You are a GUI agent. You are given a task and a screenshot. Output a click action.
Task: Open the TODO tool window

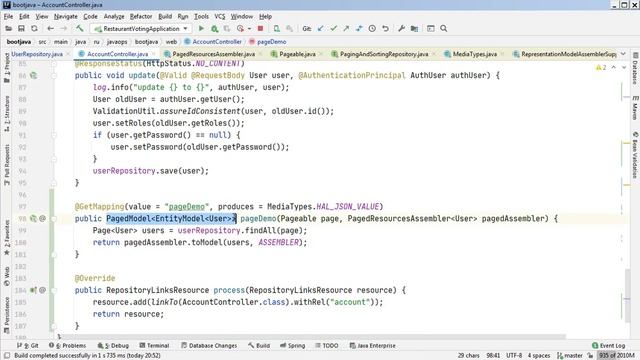coord(327,346)
